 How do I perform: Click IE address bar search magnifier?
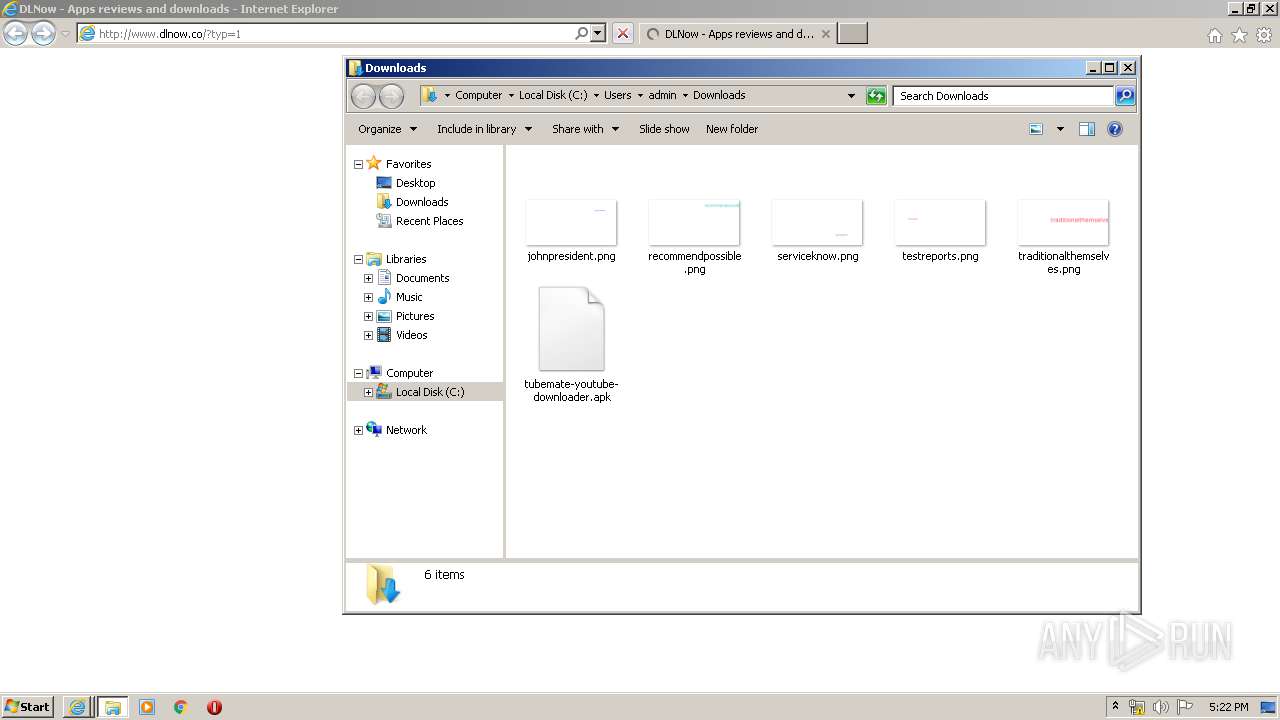582,34
